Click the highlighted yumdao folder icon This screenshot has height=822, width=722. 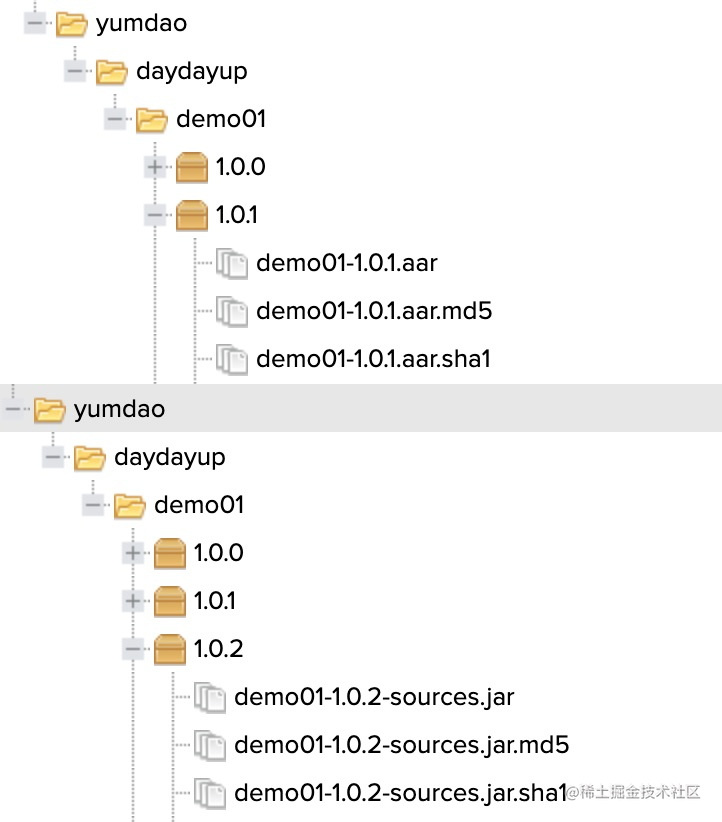[49, 409]
